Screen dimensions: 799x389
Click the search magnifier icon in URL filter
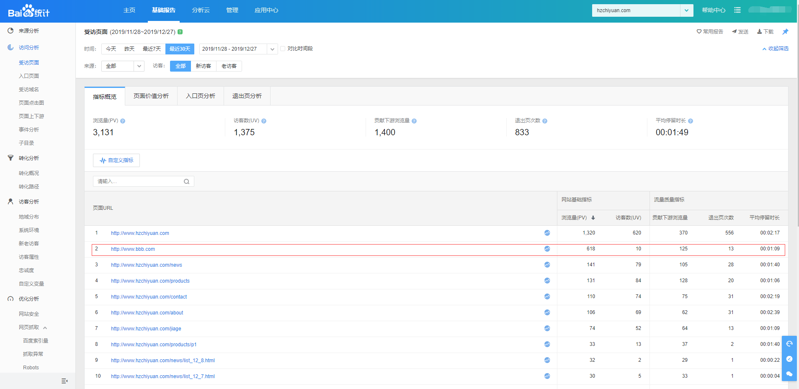187,181
